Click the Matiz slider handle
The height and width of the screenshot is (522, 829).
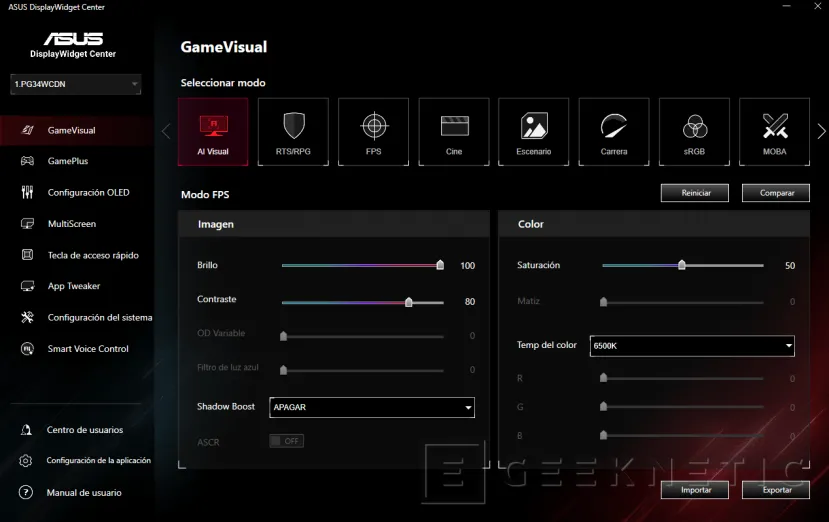click(603, 302)
